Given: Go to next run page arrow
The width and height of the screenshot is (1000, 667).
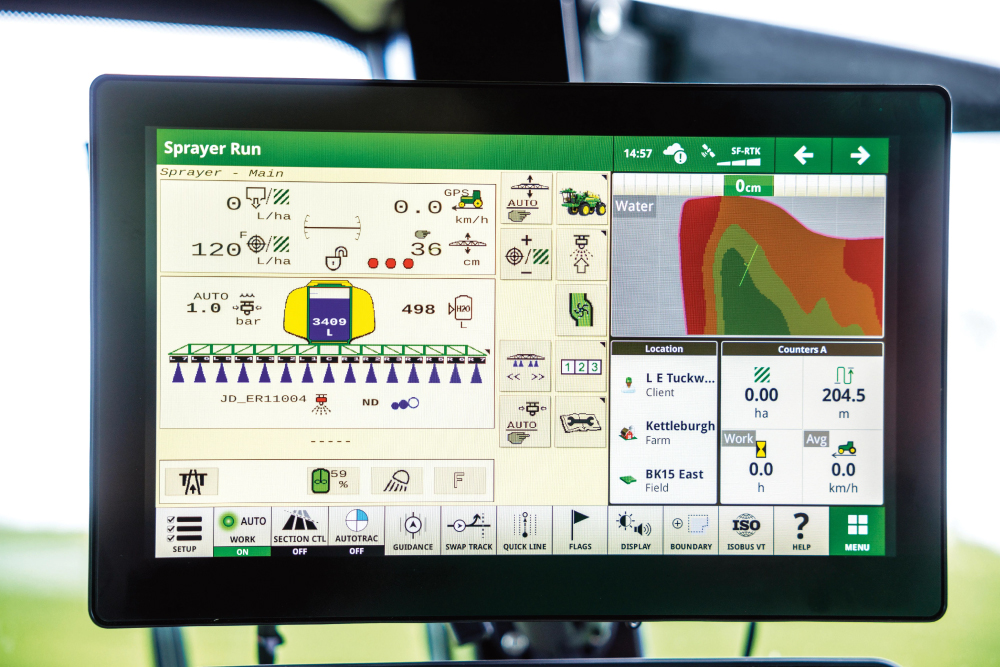Looking at the screenshot, I should tap(859, 155).
